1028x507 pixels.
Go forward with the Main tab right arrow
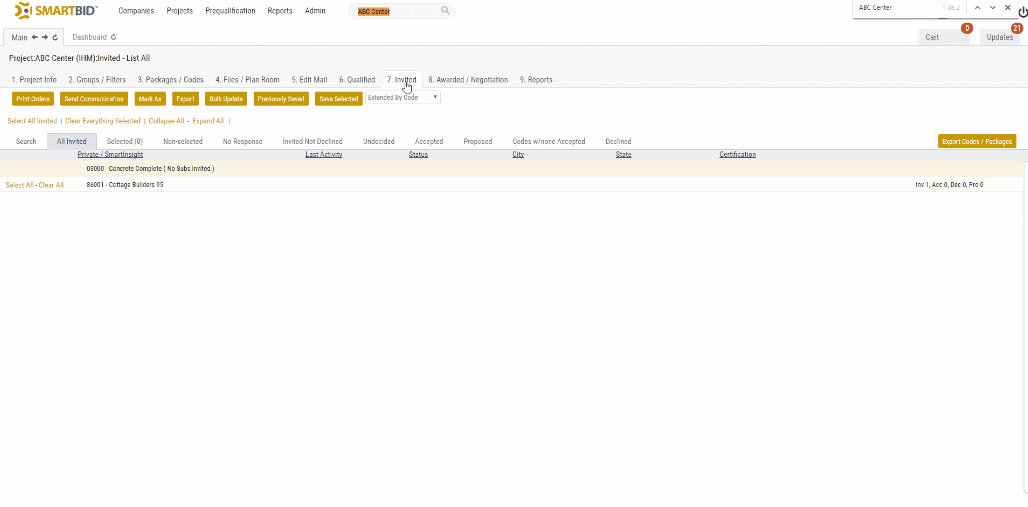pos(45,37)
